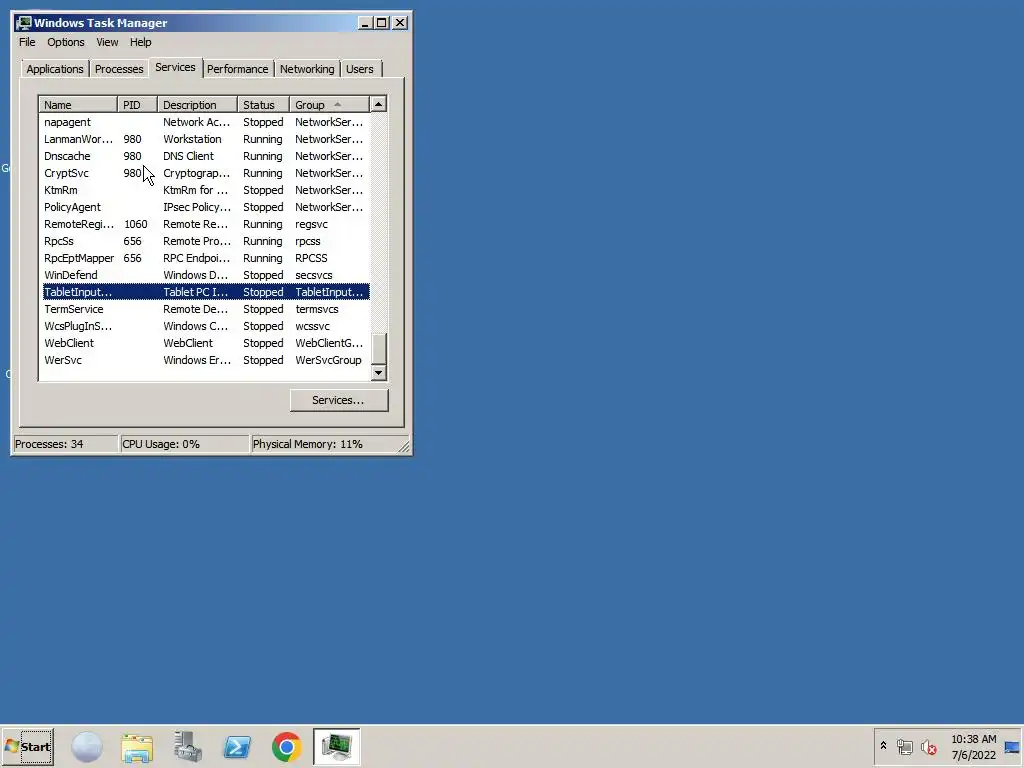Click the regsvc group cell

[312, 224]
